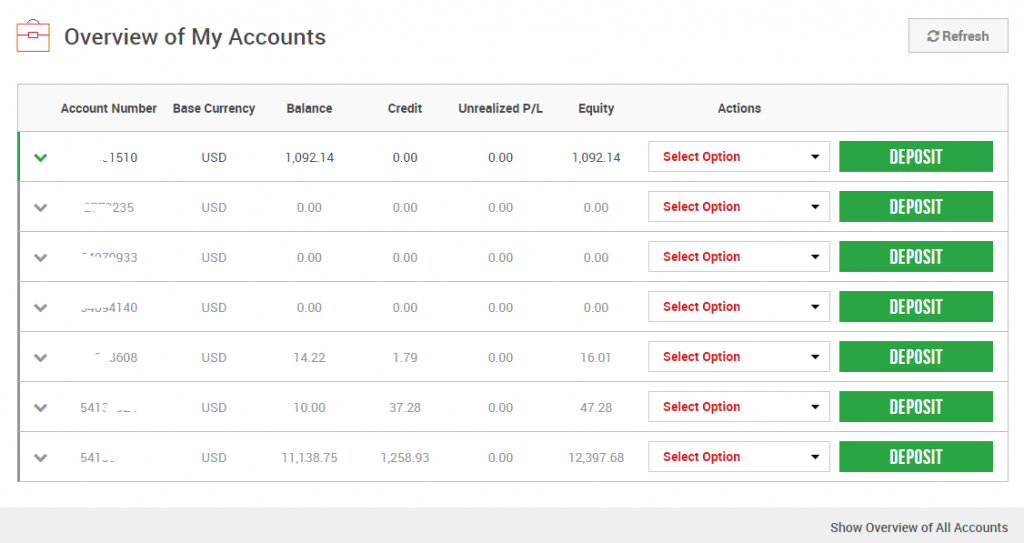Click DEPOSIT for account ending 3608
Viewport: 1024px width, 543px height.
pyautogui.click(x=916, y=357)
